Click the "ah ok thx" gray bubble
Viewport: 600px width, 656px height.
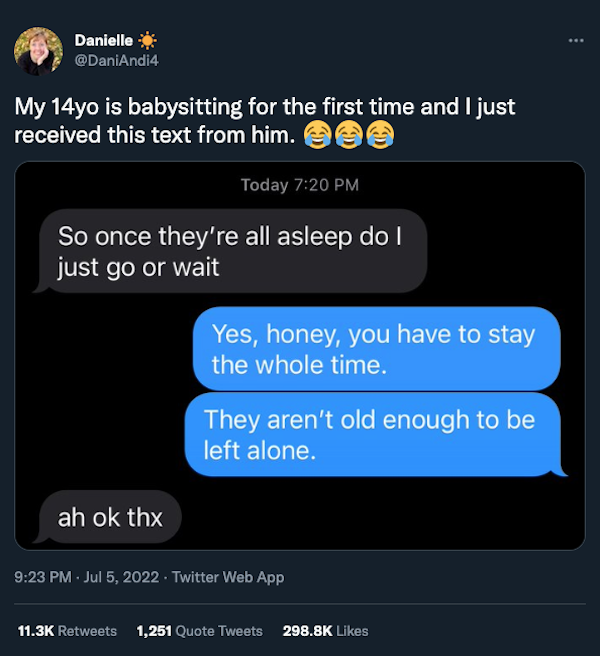pos(110,517)
